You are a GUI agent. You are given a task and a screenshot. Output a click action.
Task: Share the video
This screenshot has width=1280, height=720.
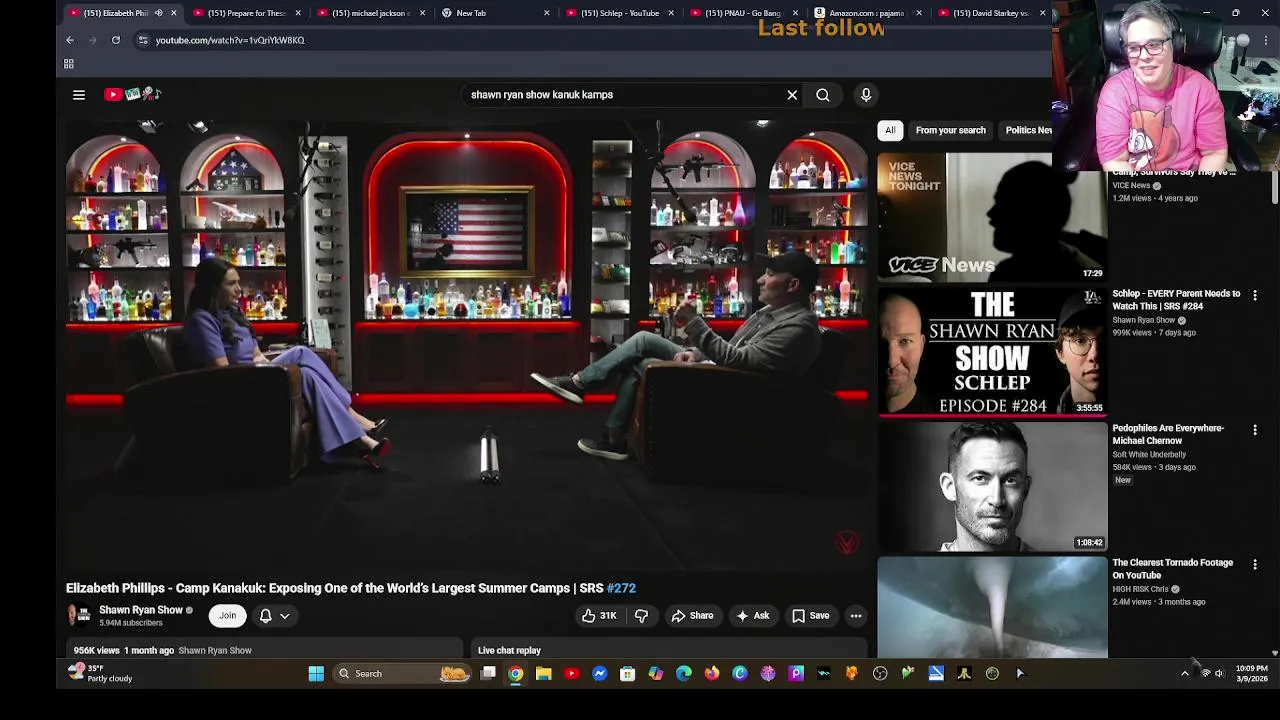(x=692, y=616)
